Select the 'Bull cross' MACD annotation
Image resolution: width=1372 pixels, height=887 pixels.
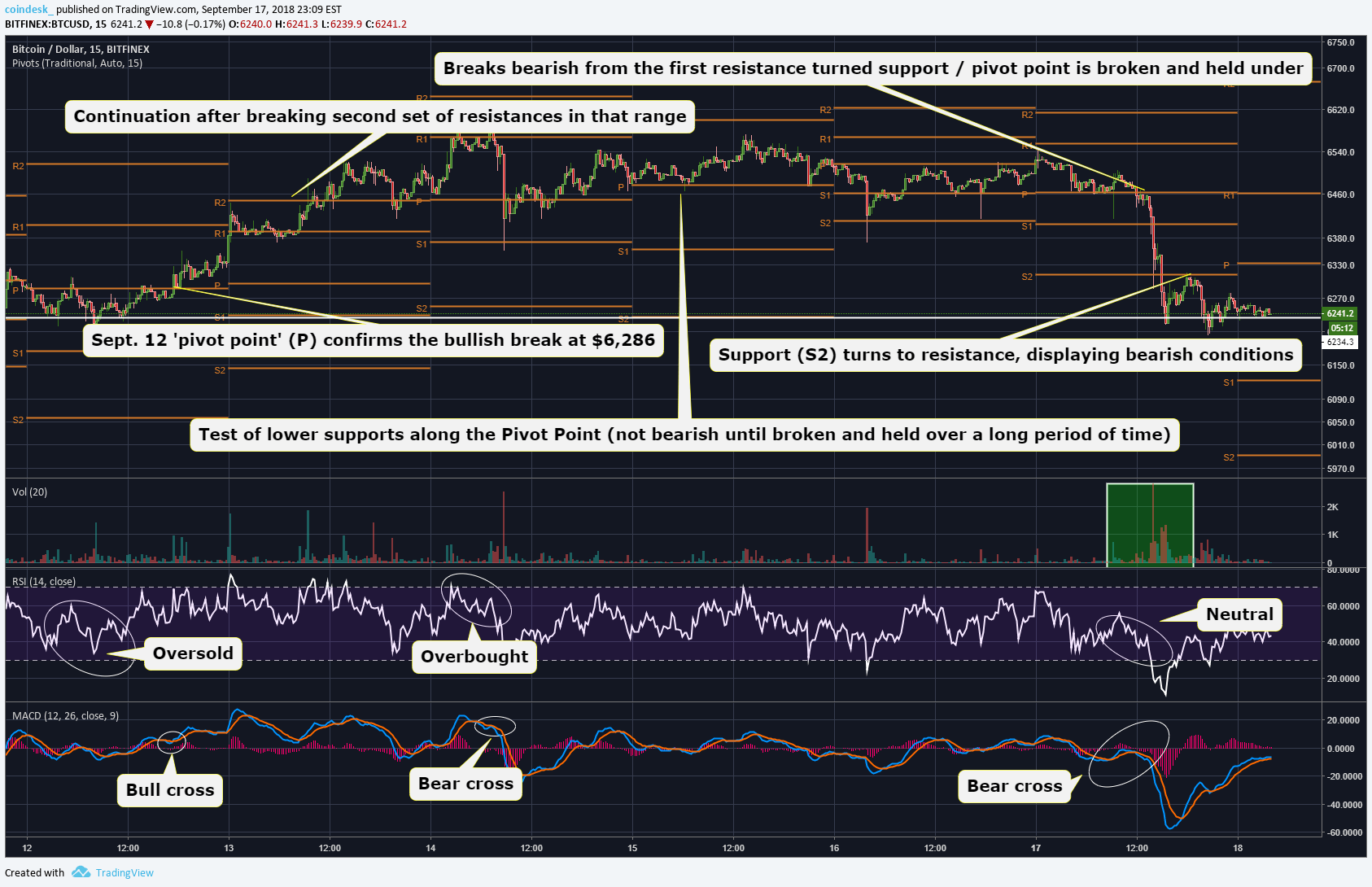pos(170,790)
